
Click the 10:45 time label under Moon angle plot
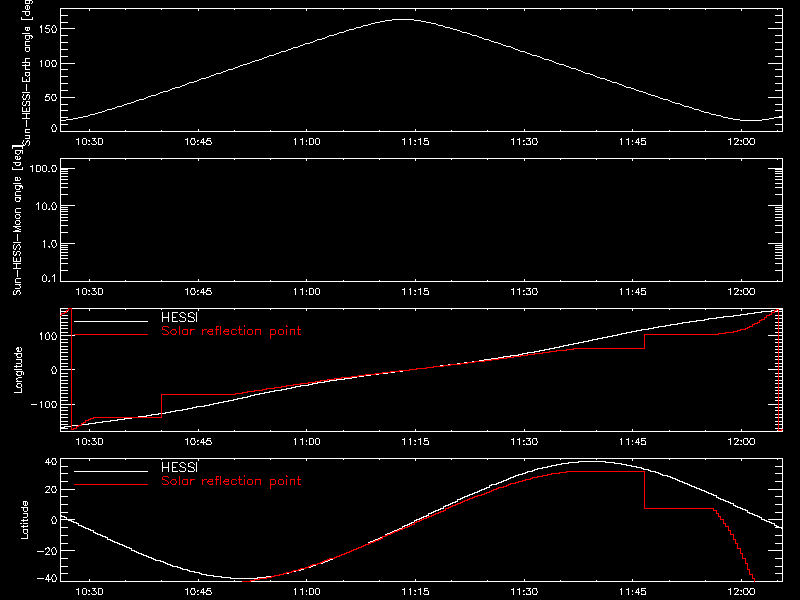pos(198,292)
